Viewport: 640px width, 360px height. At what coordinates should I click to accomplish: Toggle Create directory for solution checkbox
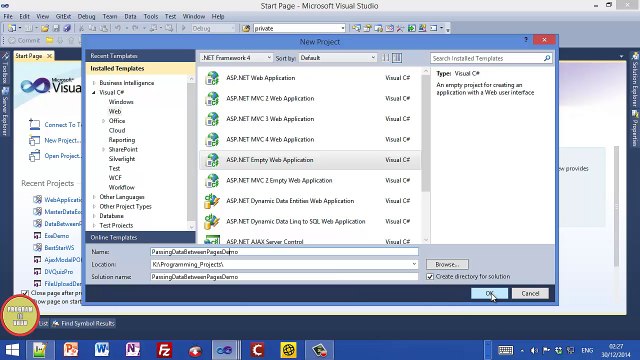tap(430, 277)
